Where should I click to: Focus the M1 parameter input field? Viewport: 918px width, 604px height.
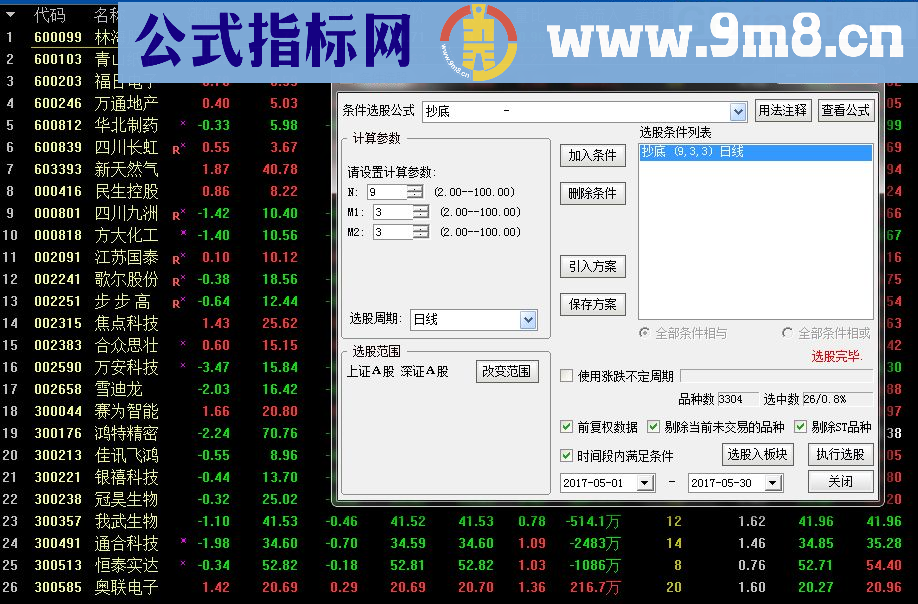(x=392, y=212)
